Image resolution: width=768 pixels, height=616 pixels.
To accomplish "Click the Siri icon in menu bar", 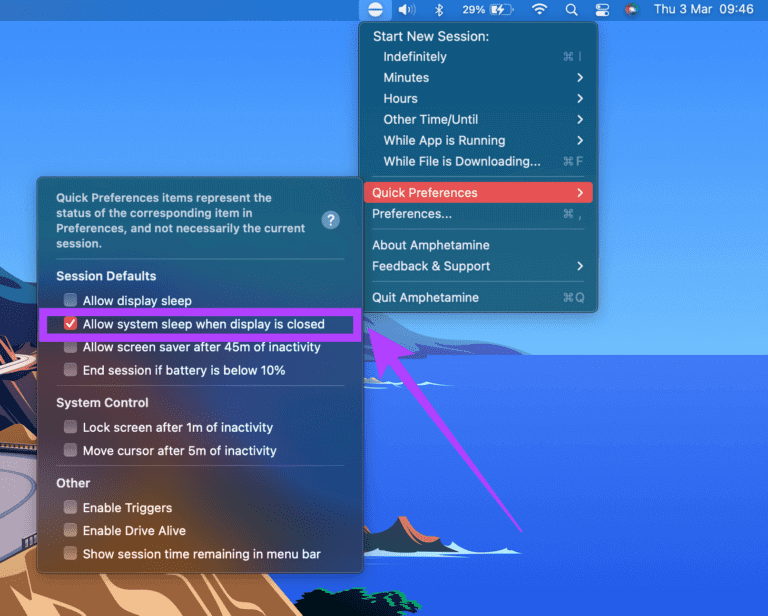I will [631, 10].
